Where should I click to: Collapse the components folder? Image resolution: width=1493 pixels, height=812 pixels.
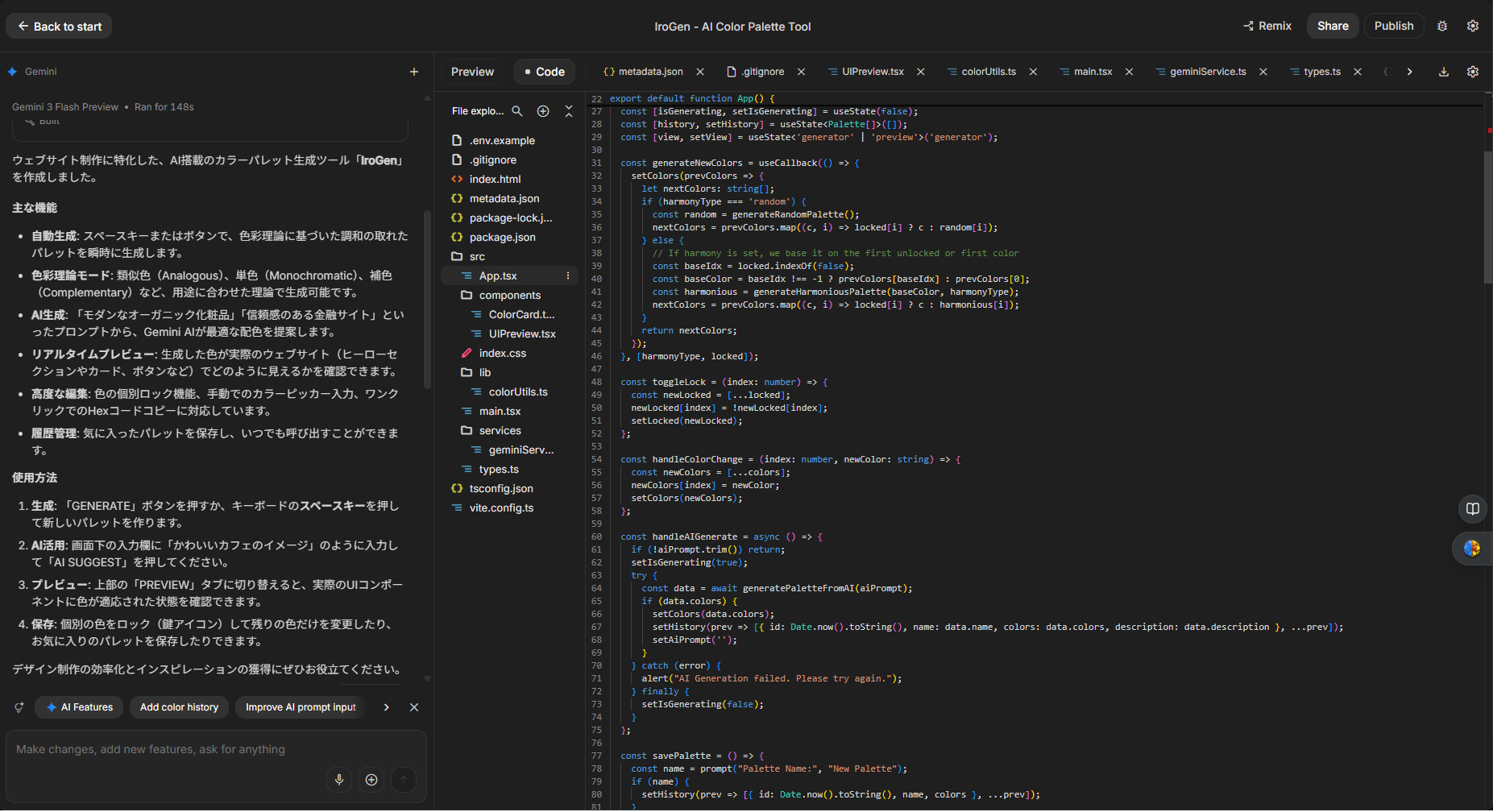[x=510, y=295]
